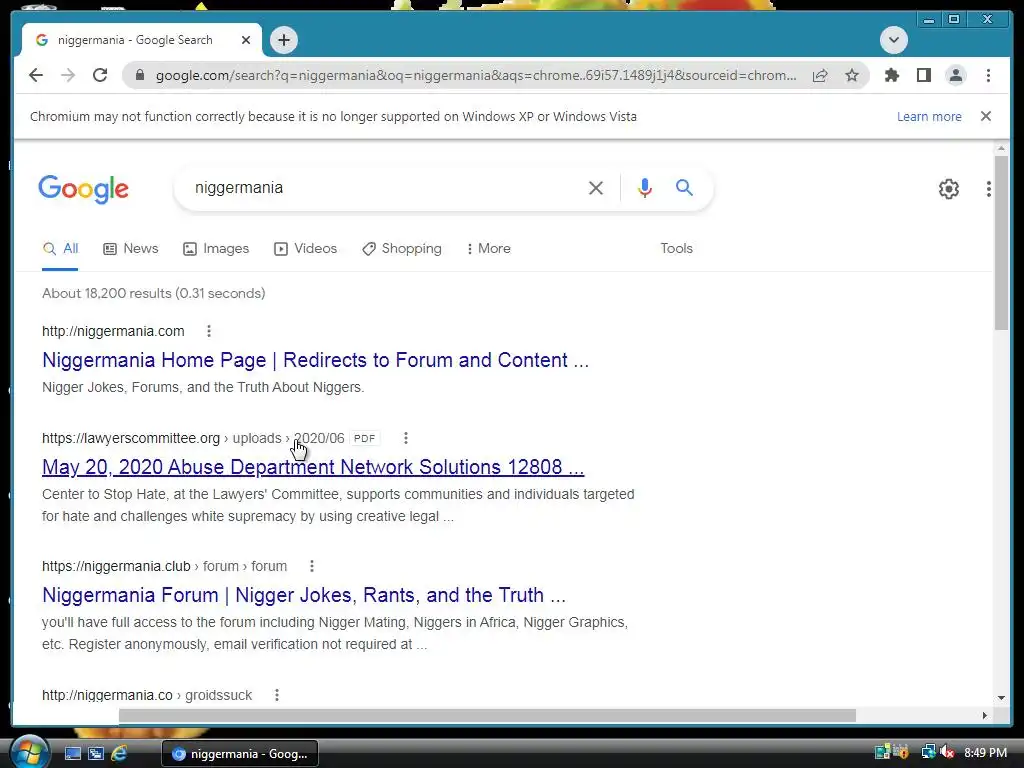This screenshot has height=768, width=1024.
Task: Reload the page with the refresh icon
Action: (100, 75)
